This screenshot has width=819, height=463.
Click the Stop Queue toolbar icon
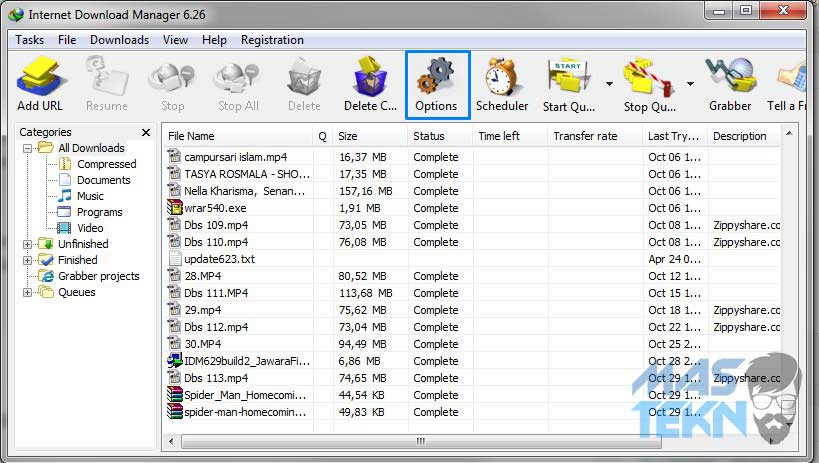[649, 77]
